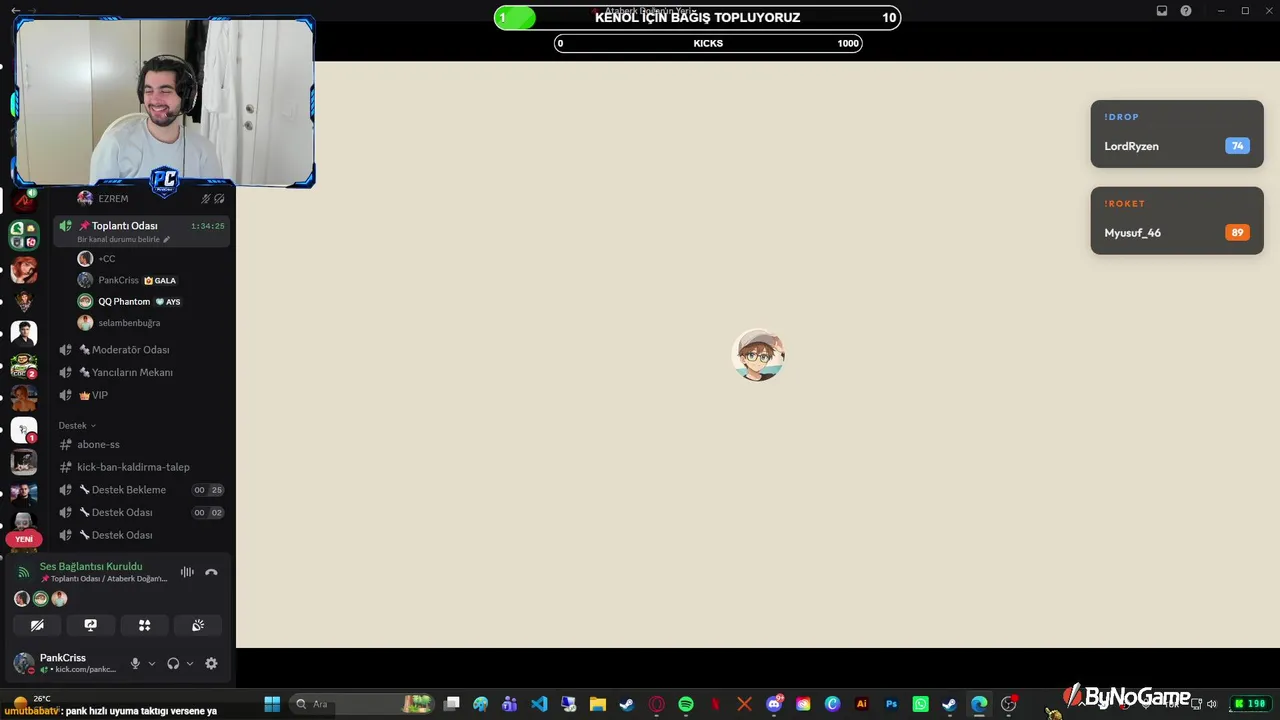1280x720 pixels.
Task: Click the YENİ new mentions pill
Action: (24, 539)
